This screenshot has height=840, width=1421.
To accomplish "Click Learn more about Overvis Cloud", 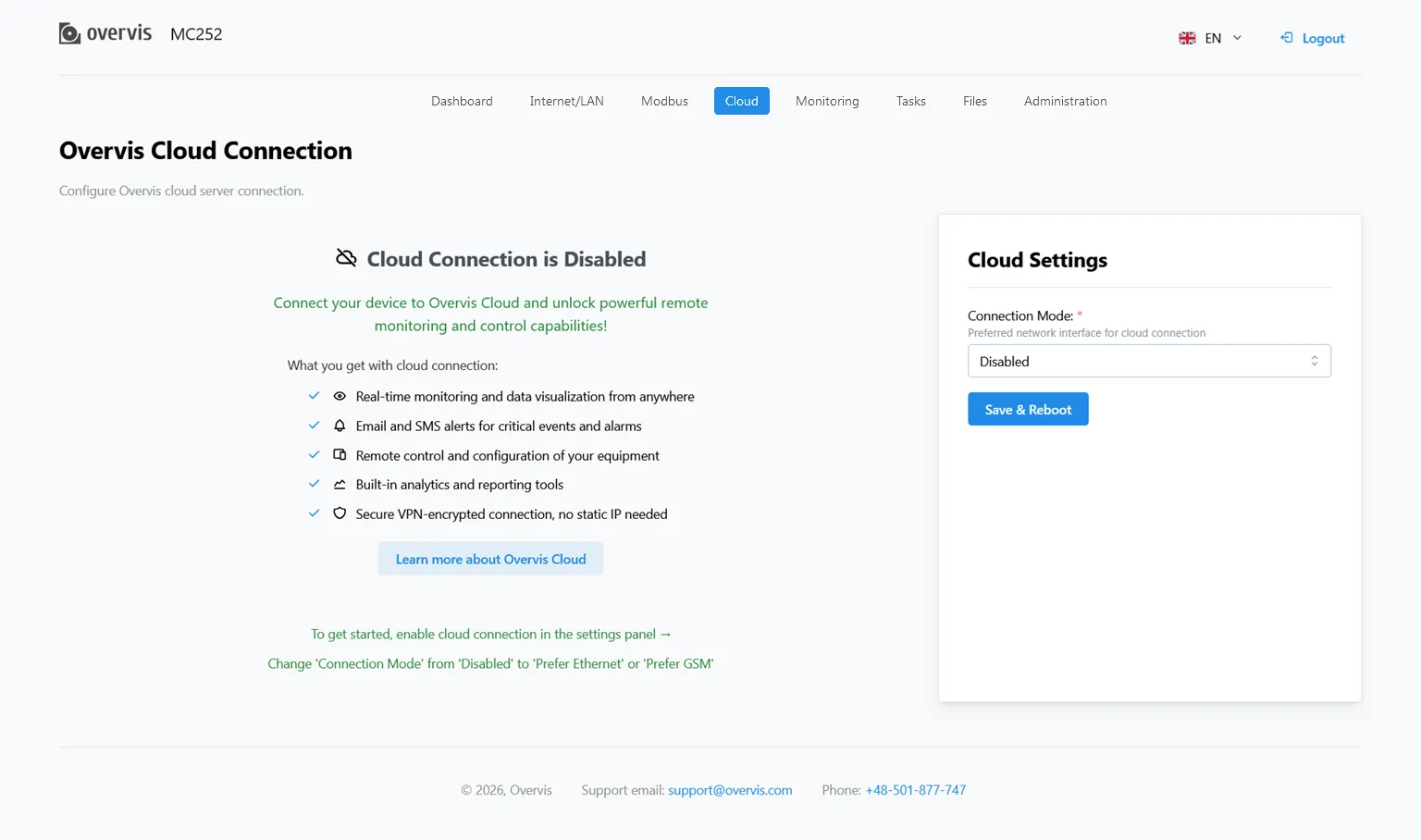I will 490,559.
